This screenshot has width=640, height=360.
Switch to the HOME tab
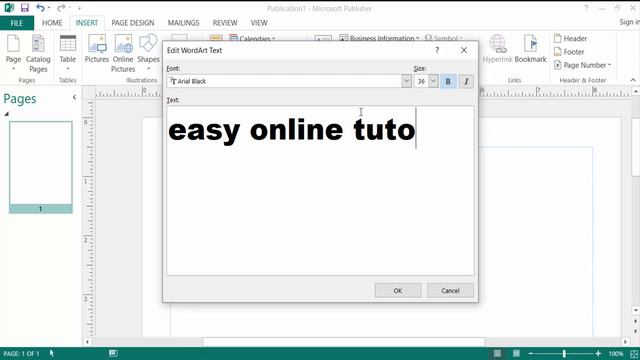[52, 23]
